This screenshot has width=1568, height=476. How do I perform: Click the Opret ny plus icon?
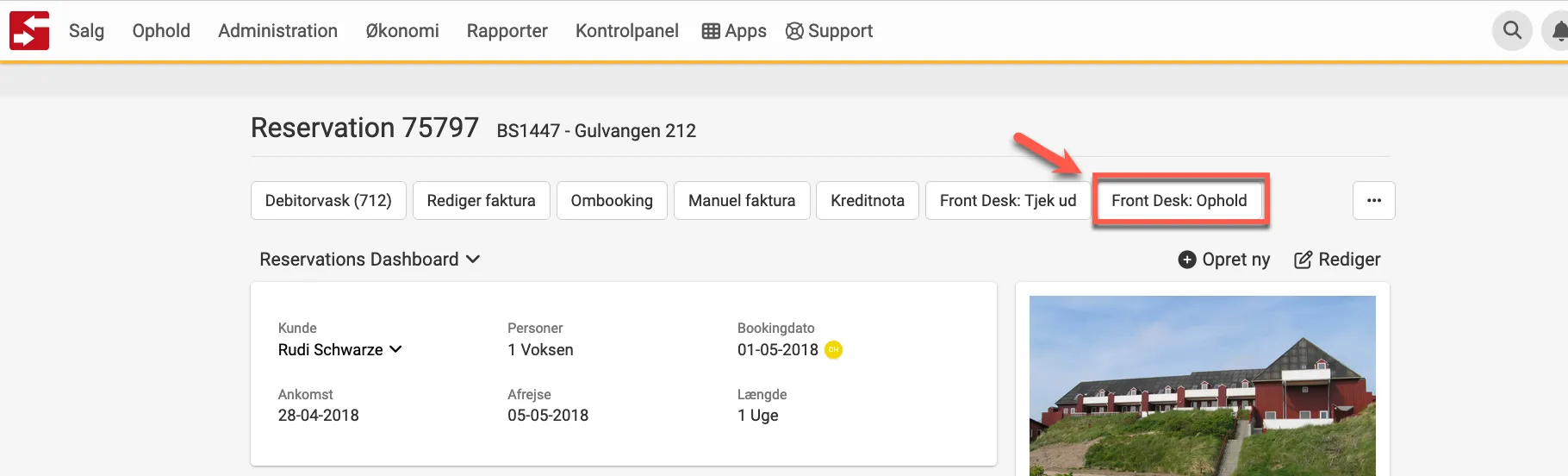pos(1187,260)
